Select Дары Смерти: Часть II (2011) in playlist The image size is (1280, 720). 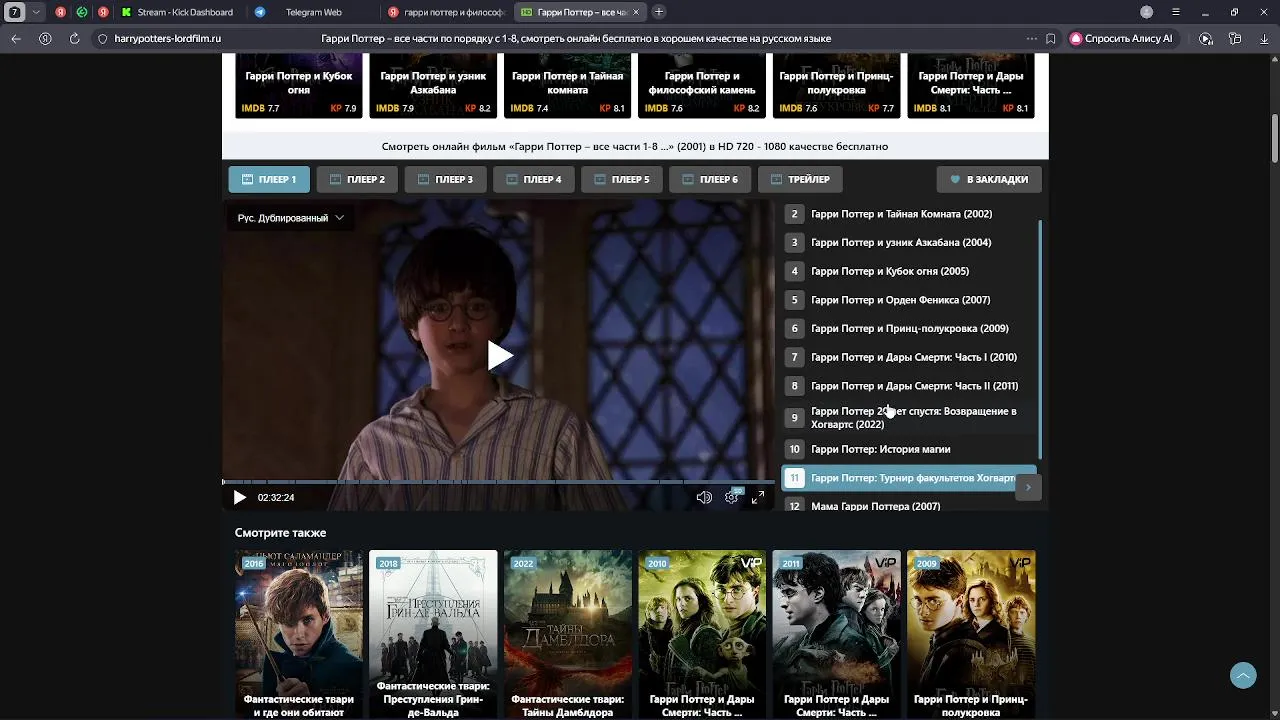click(x=908, y=386)
